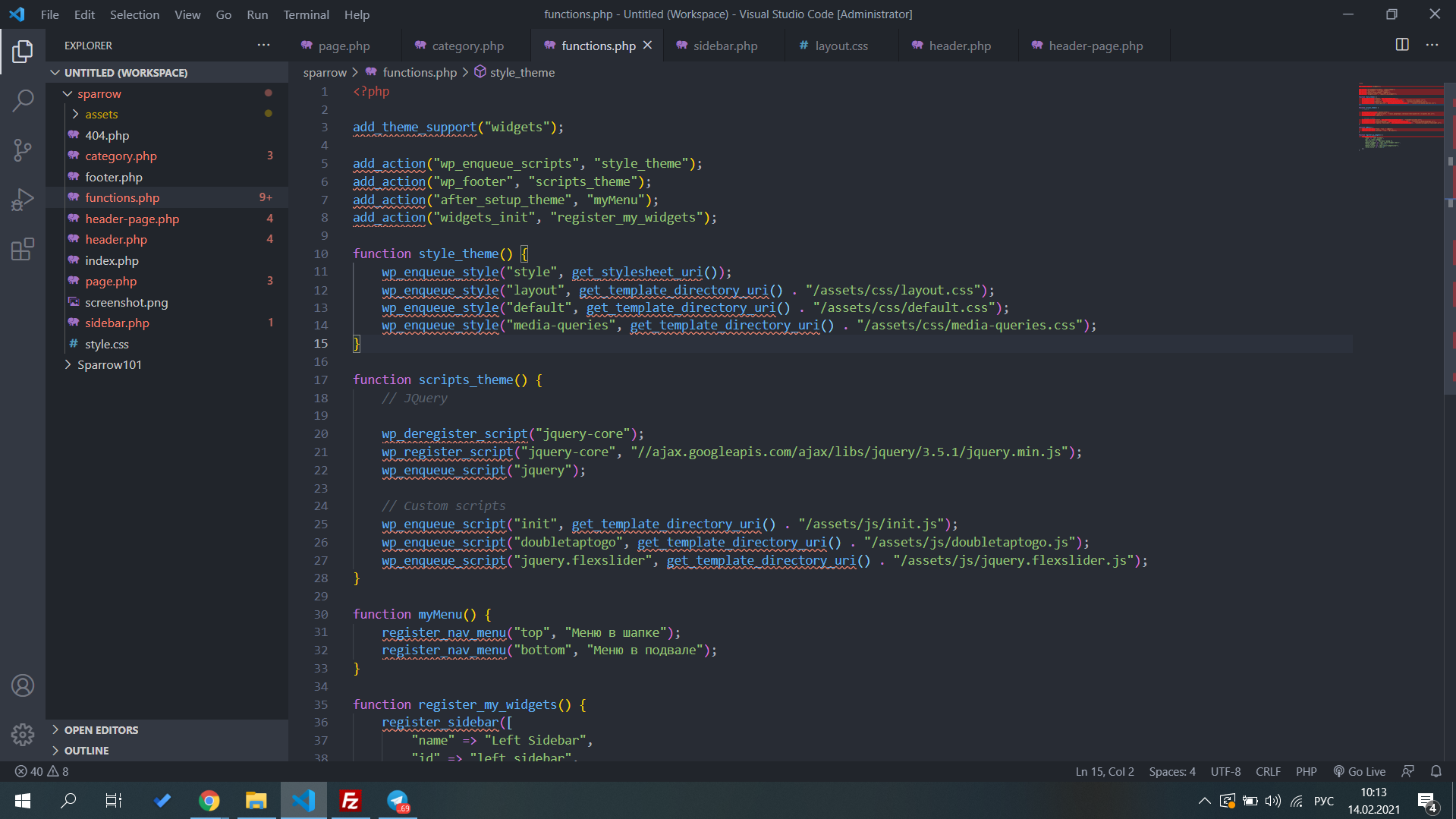Open the Manage gear icon
Viewport: 1456px width, 819px height.
[x=23, y=735]
